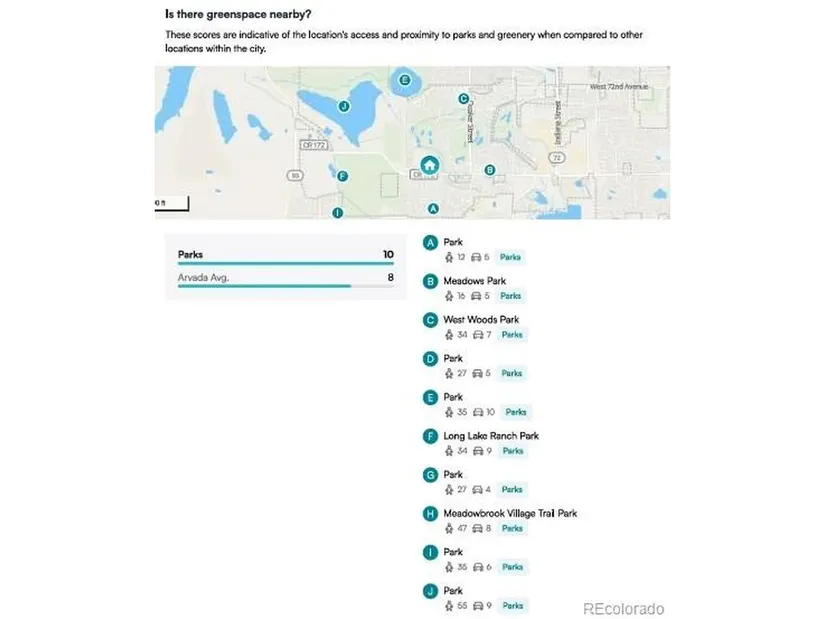Select map pin F on the map
This screenshot has width=825, height=619.
pyautogui.click(x=343, y=176)
